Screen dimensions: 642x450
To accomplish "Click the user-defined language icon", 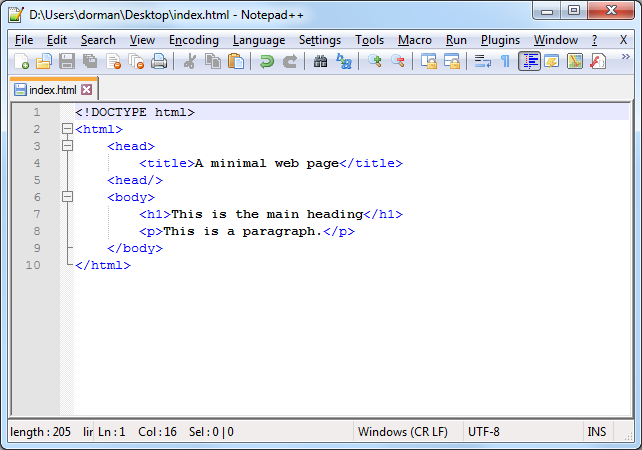I will (552, 61).
